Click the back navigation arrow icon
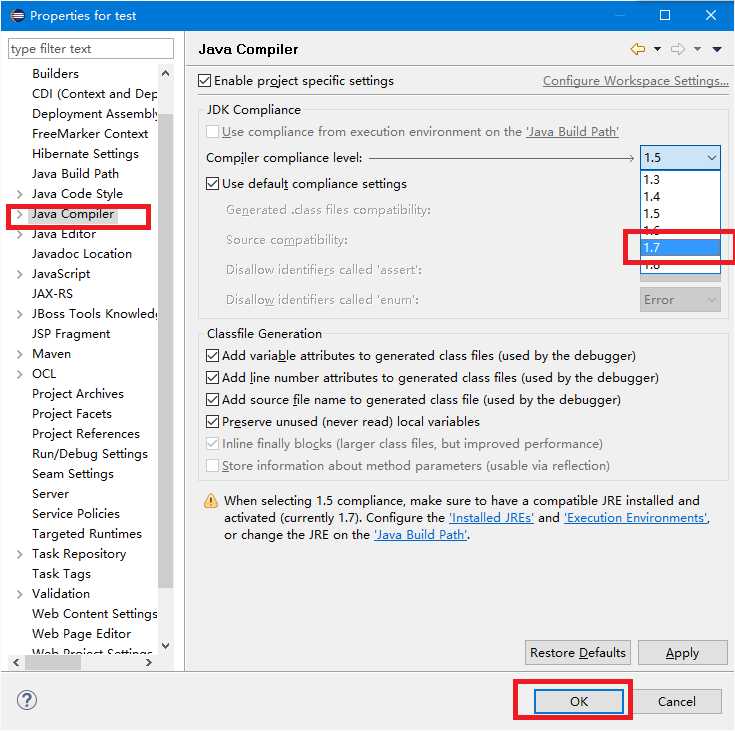The image size is (735, 731). point(638,49)
